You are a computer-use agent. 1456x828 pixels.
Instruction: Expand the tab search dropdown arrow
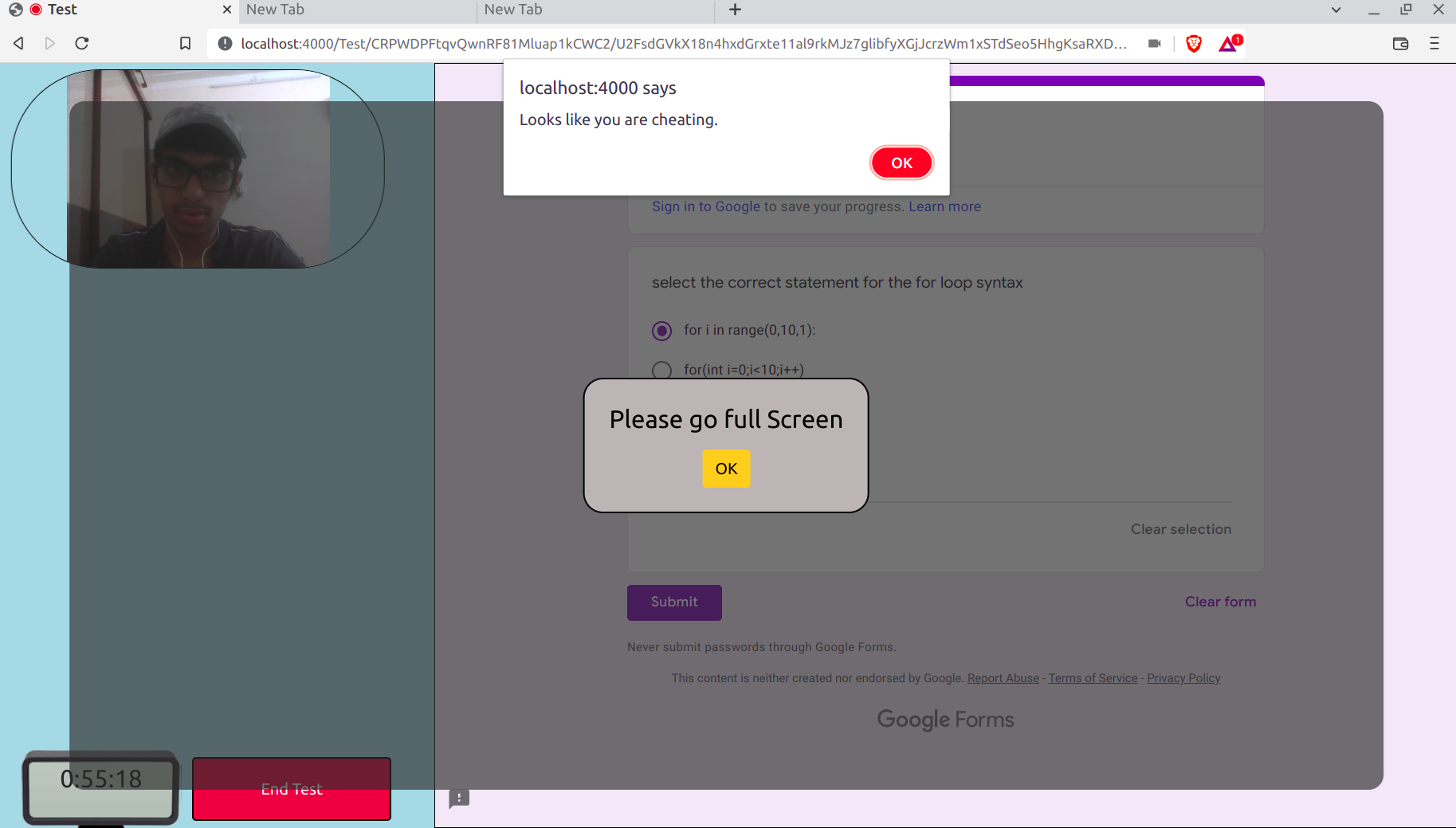tap(1336, 10)
